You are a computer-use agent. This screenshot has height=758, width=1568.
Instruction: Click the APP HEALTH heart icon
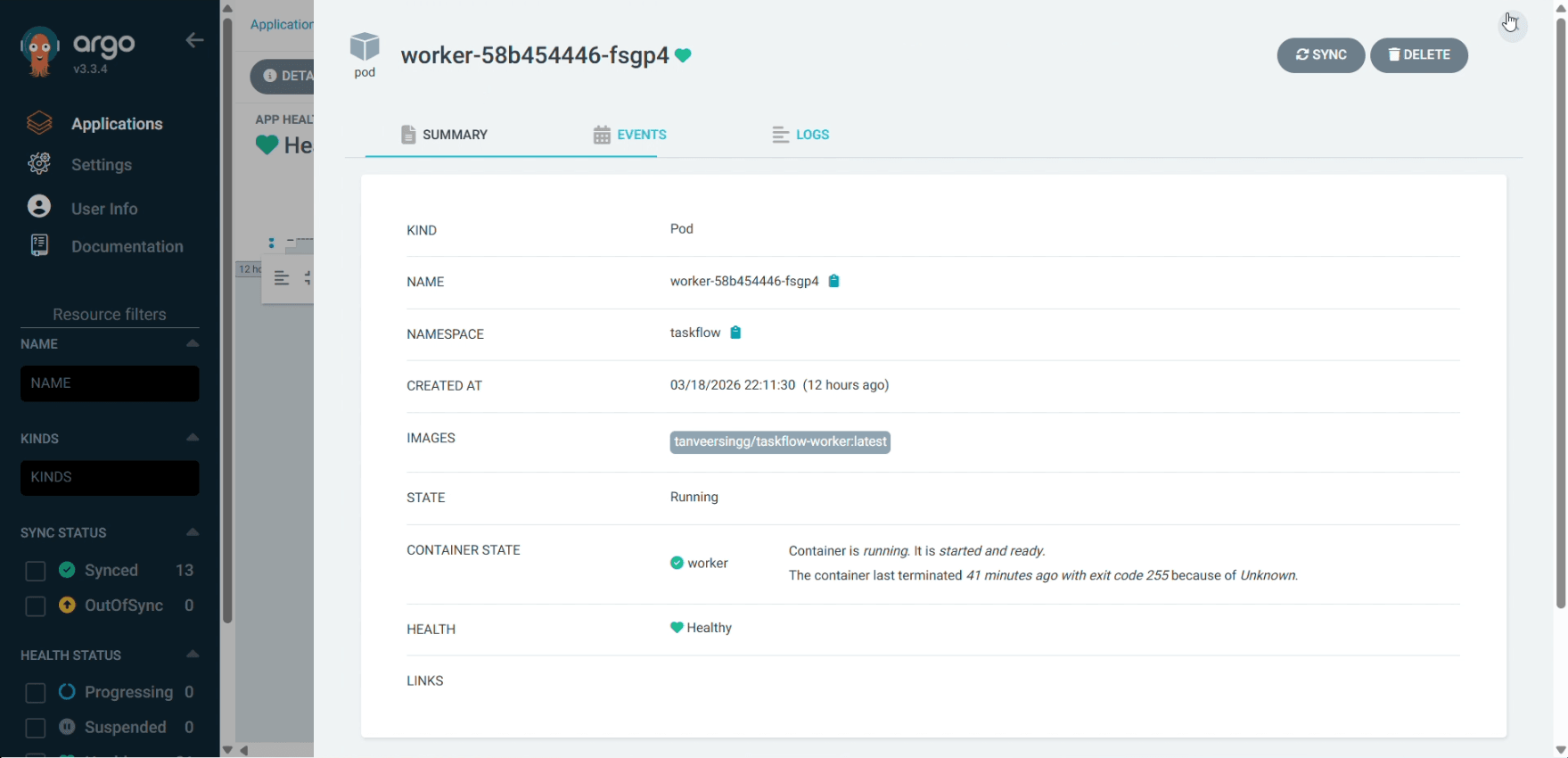click(x=267, y=144)
